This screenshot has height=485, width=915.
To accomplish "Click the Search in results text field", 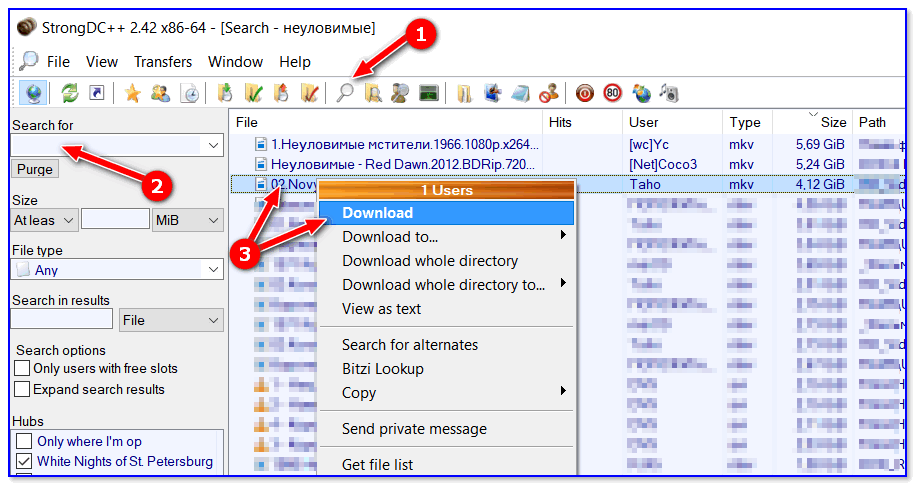I will [x=61, y=321].
